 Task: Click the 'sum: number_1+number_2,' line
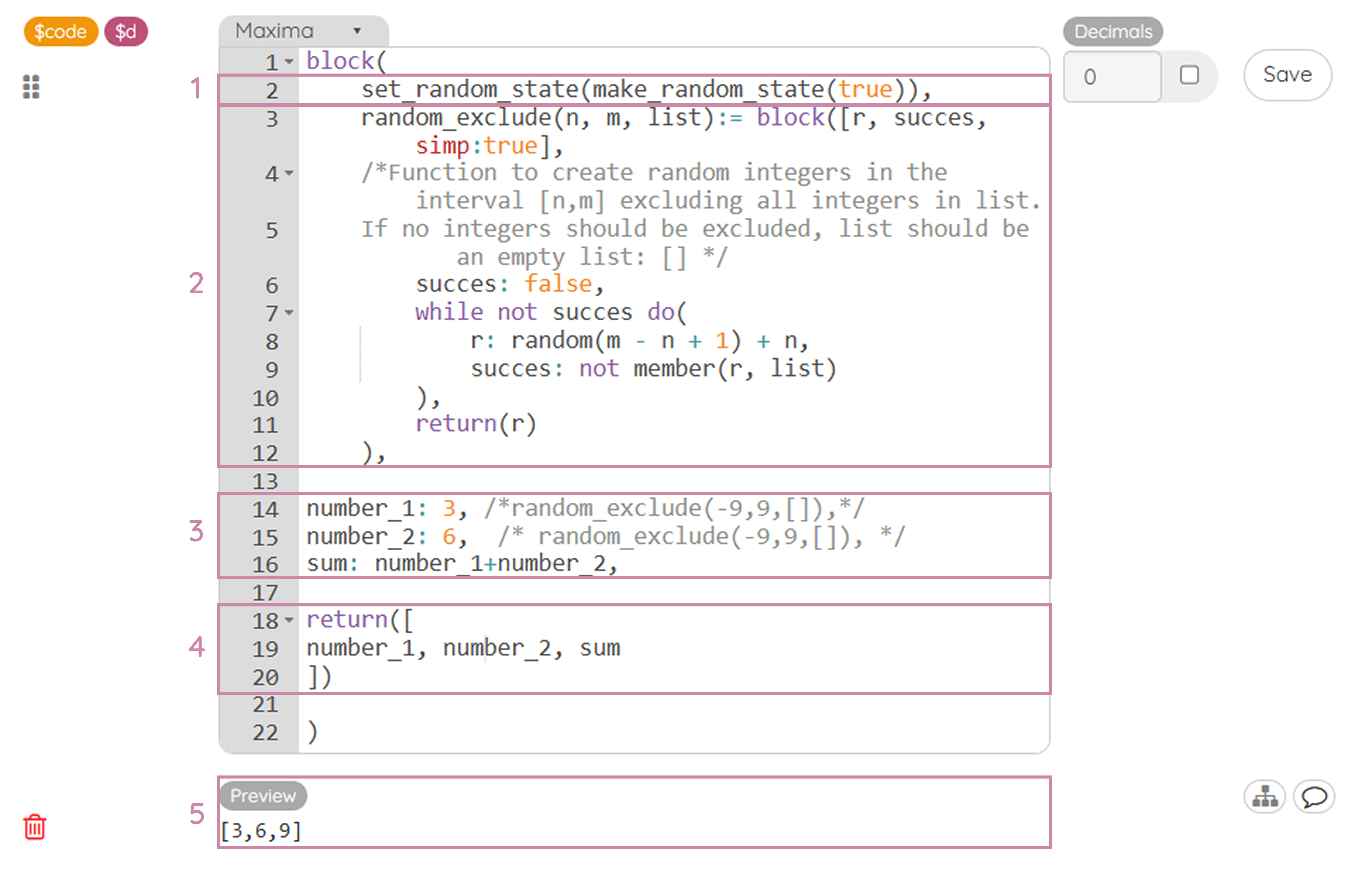462,564
